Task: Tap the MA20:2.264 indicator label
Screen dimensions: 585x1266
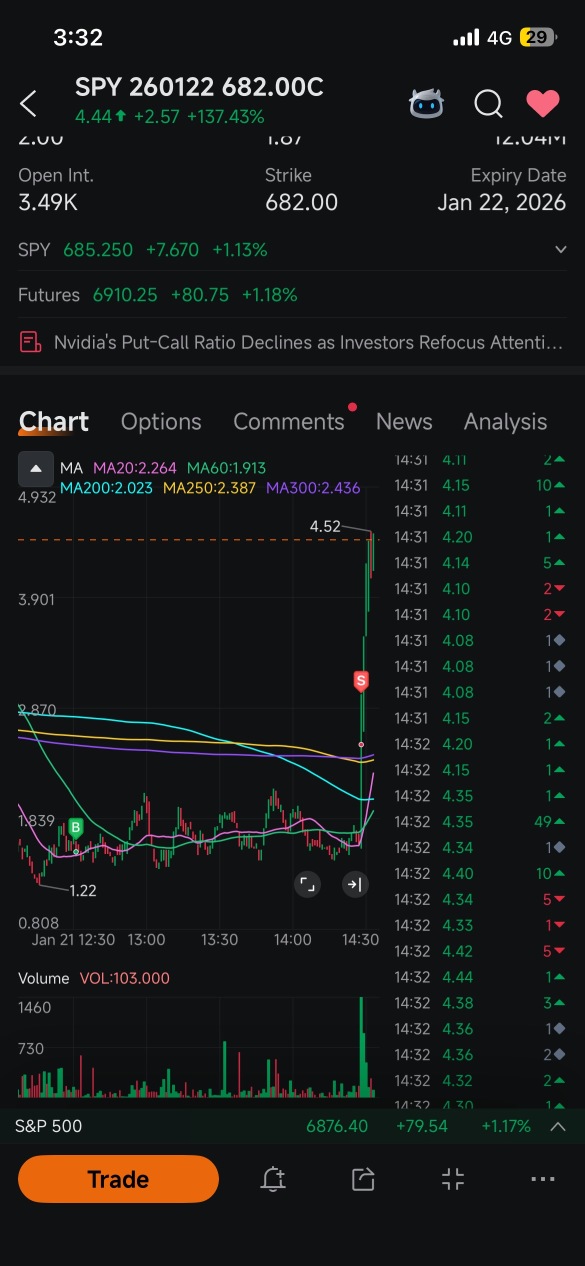Action: pos(136,468)
